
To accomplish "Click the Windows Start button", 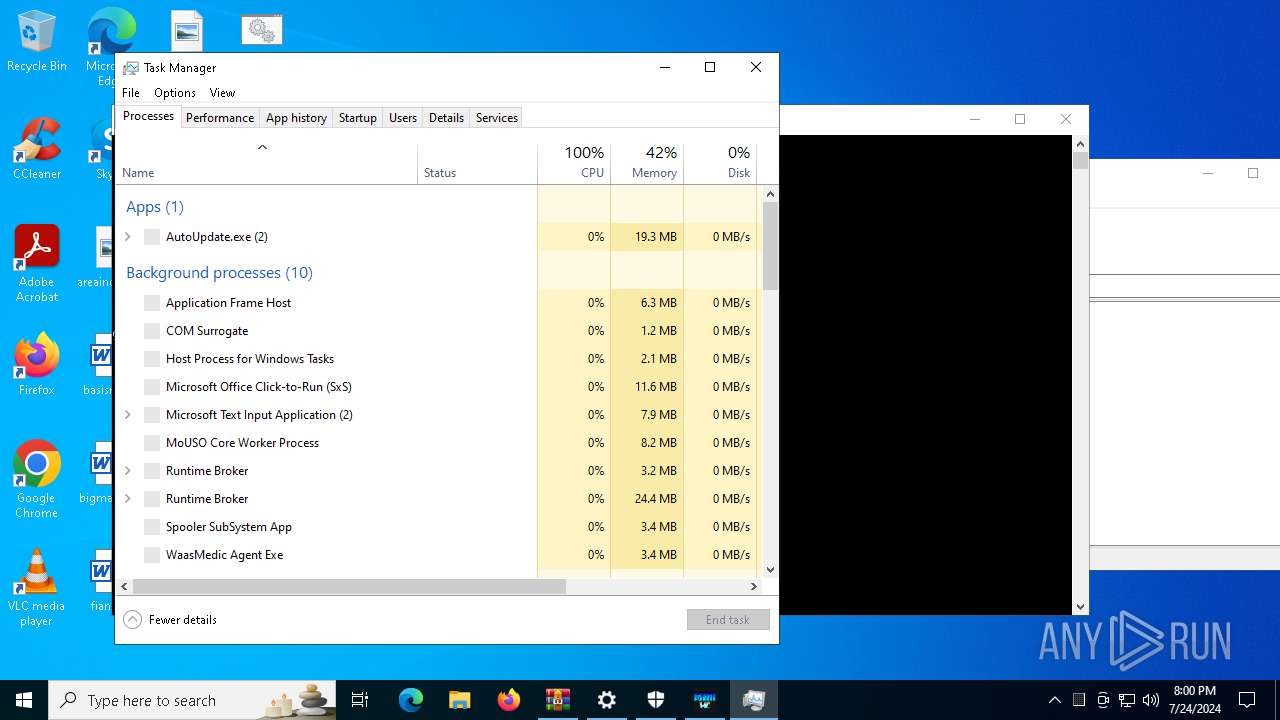I will coord(24,700).
